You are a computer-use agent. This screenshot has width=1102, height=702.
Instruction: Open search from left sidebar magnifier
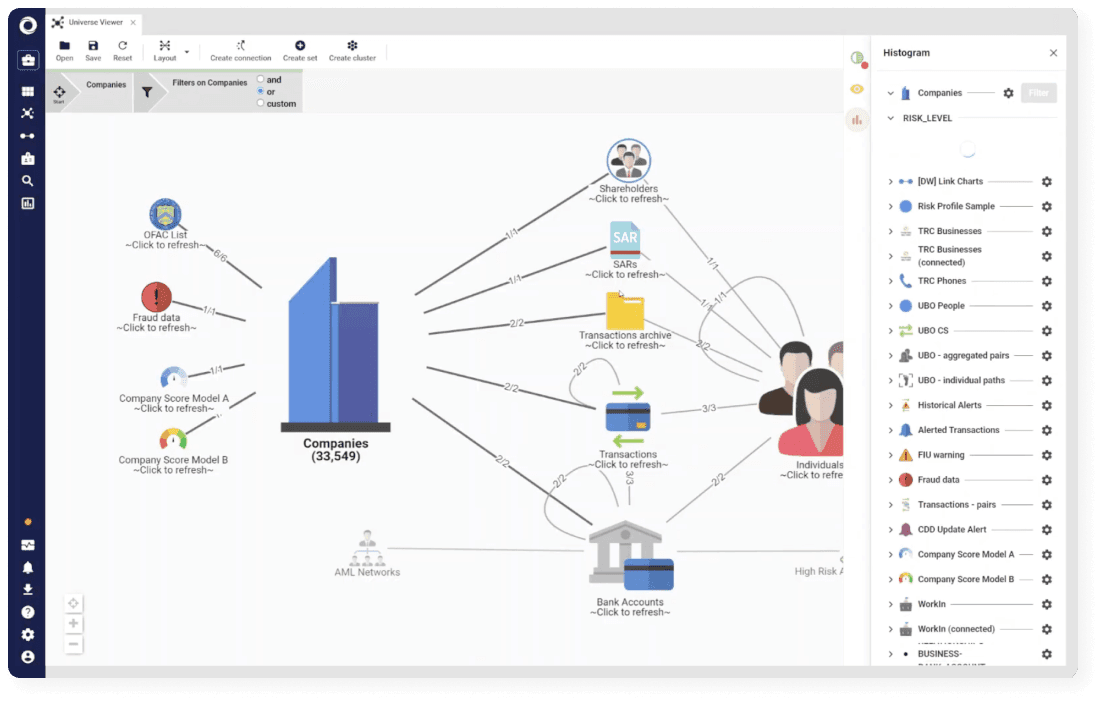click(28, 181)
